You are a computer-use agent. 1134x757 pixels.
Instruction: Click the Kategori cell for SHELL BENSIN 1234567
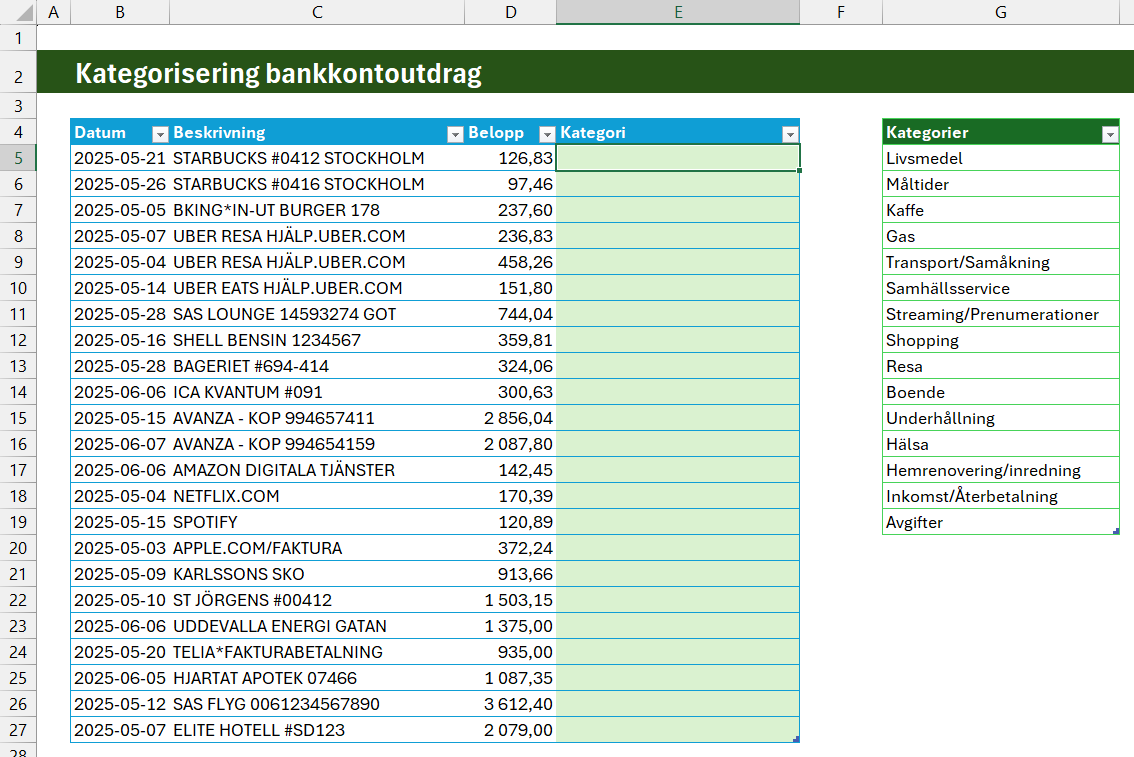[x=678, y=341]
